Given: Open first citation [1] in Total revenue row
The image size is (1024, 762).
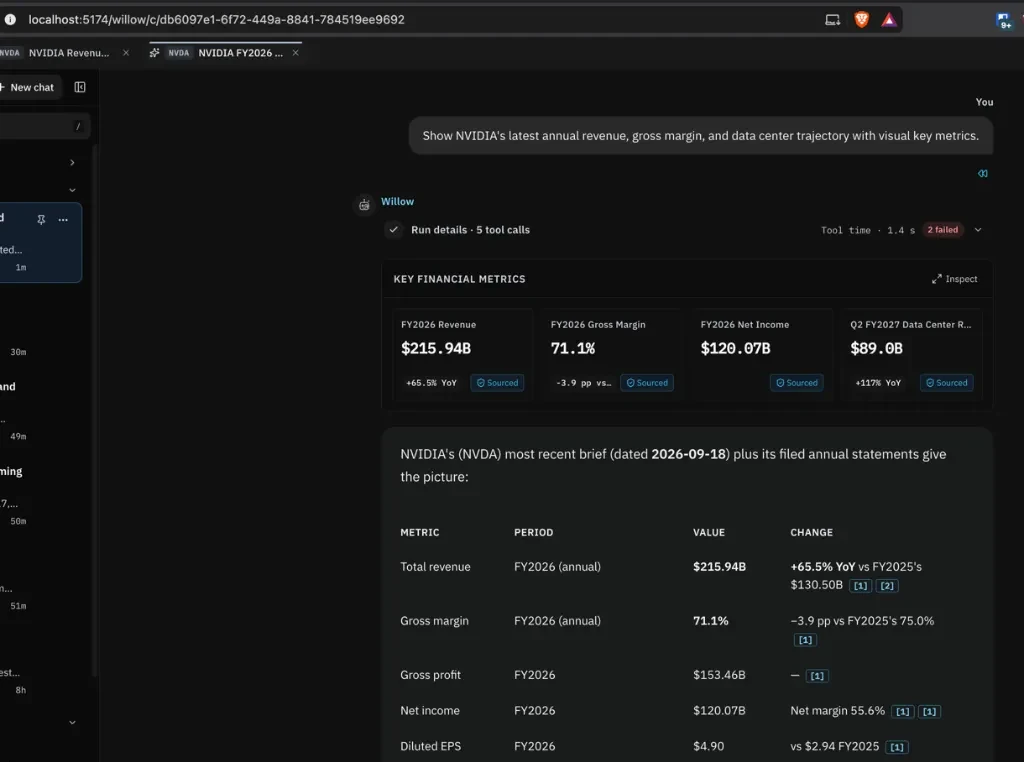Looking at the screenshot, I should click(x=861, y=586).
